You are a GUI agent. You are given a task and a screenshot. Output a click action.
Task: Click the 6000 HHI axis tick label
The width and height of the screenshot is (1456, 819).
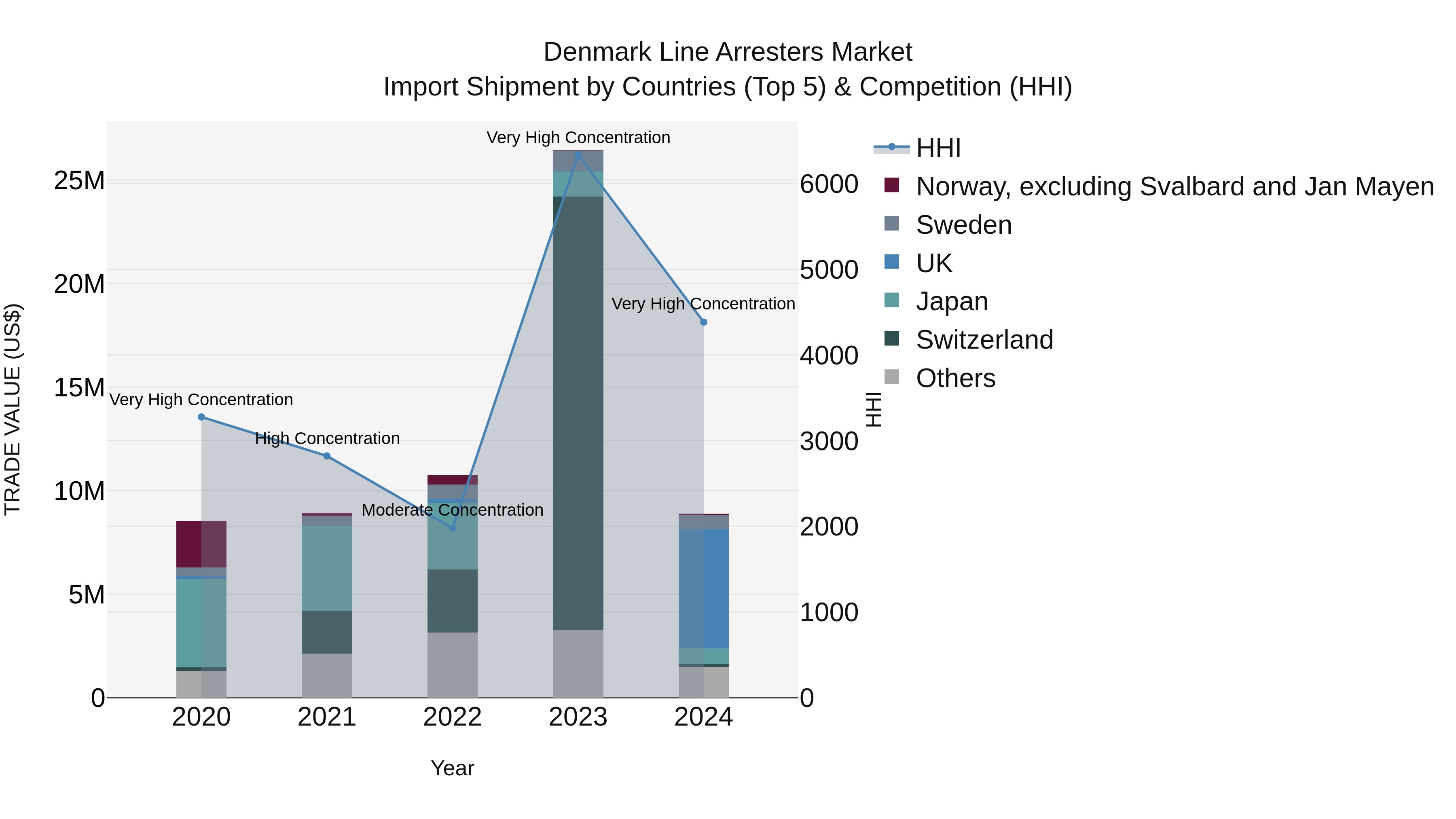coord(829,184)
